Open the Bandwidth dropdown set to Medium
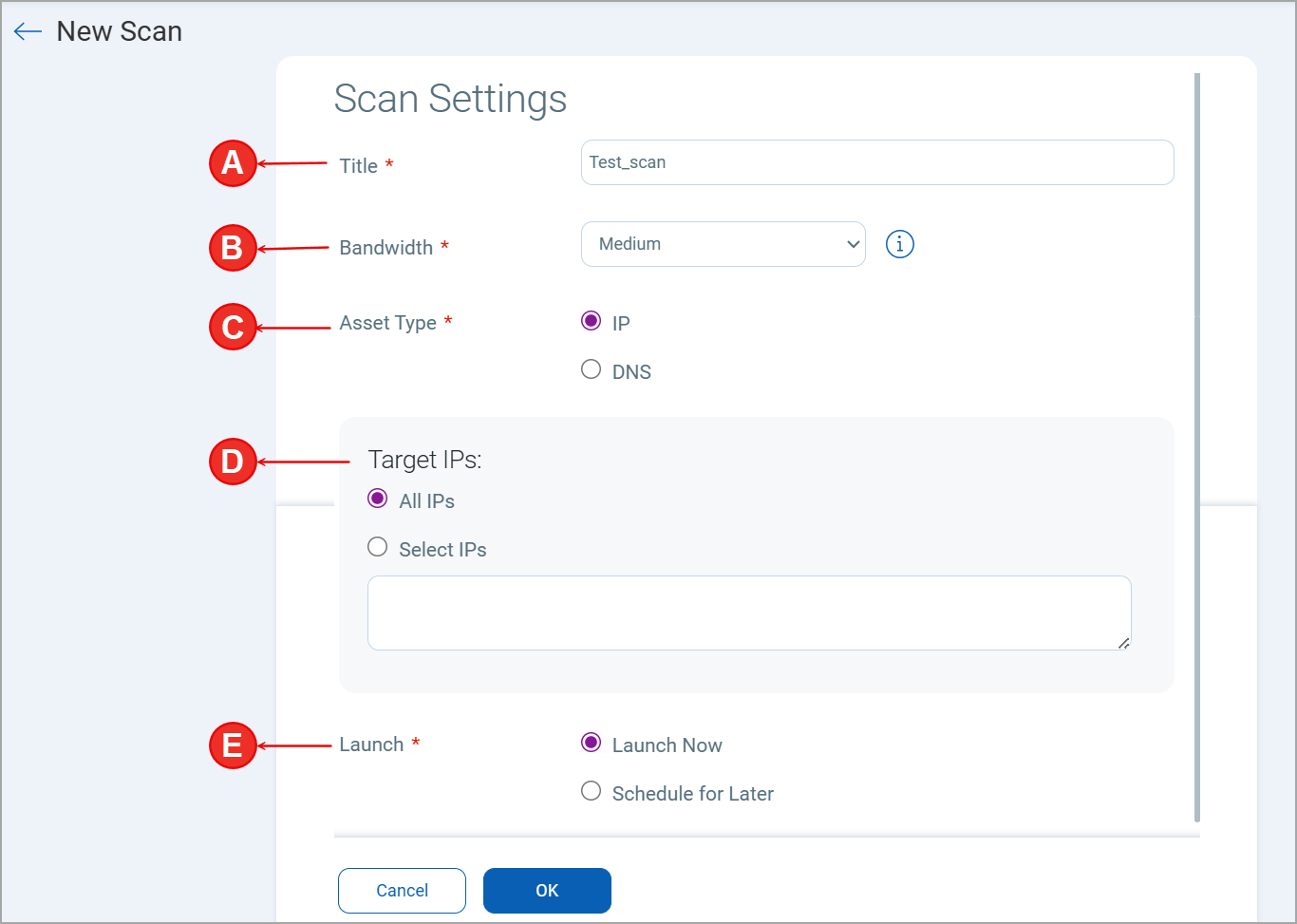 (x=723, y=244)
